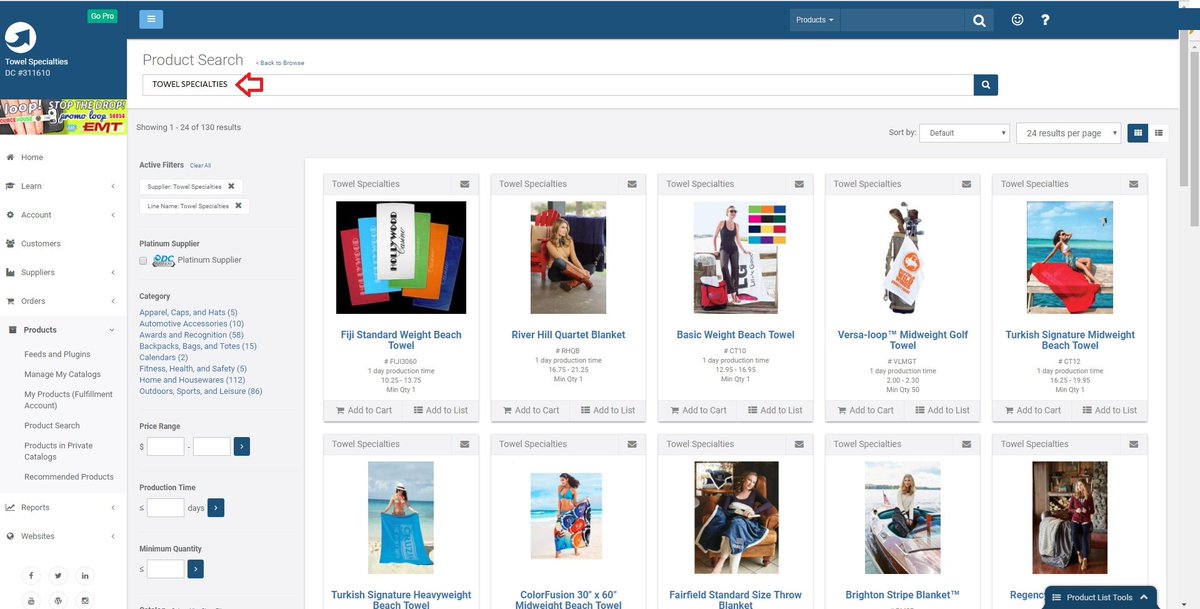1200x609 pixels.
Task: Click the minimum price input field
Action: [166, 446]
